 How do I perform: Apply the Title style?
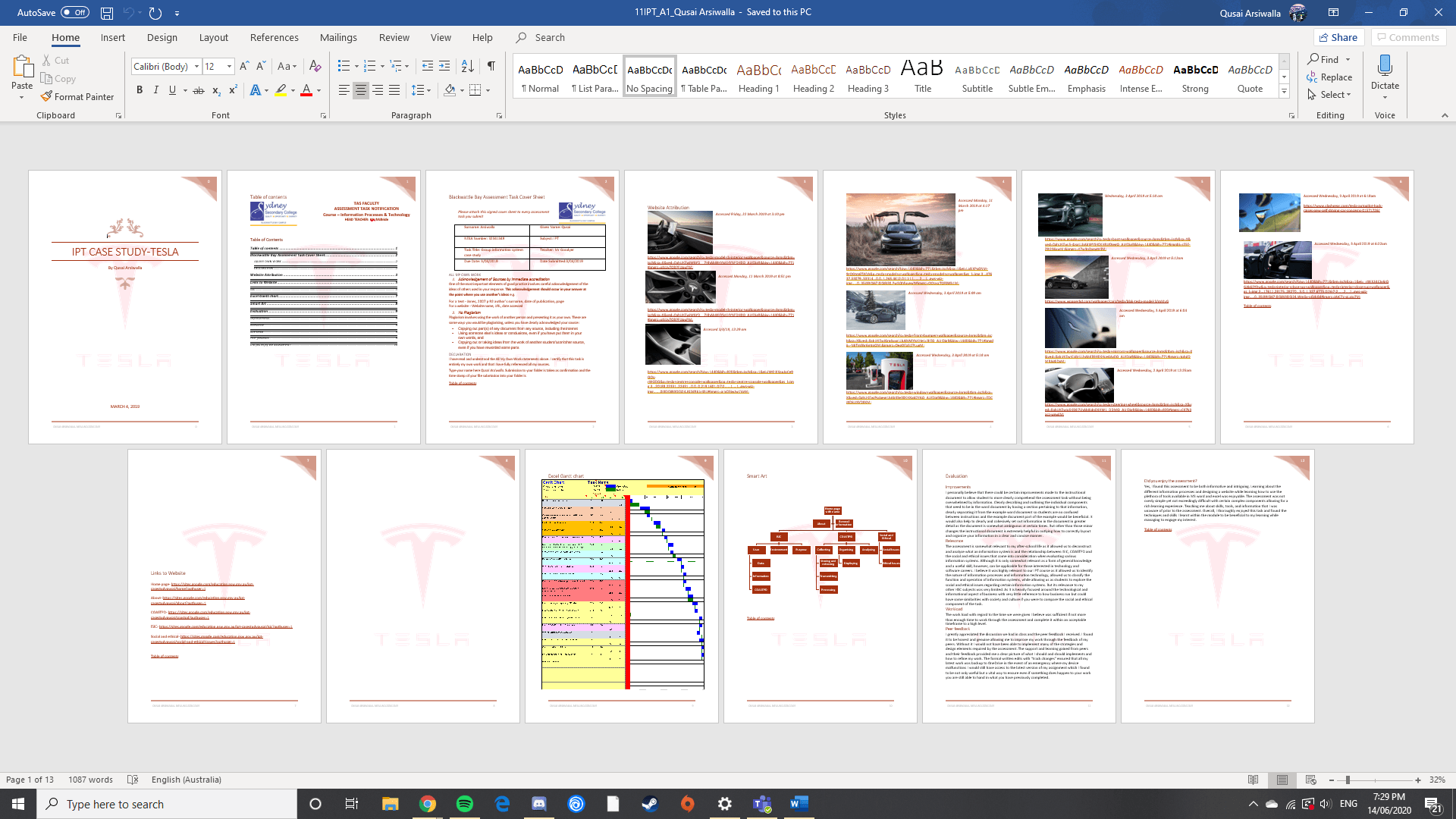tap(923, 77)
